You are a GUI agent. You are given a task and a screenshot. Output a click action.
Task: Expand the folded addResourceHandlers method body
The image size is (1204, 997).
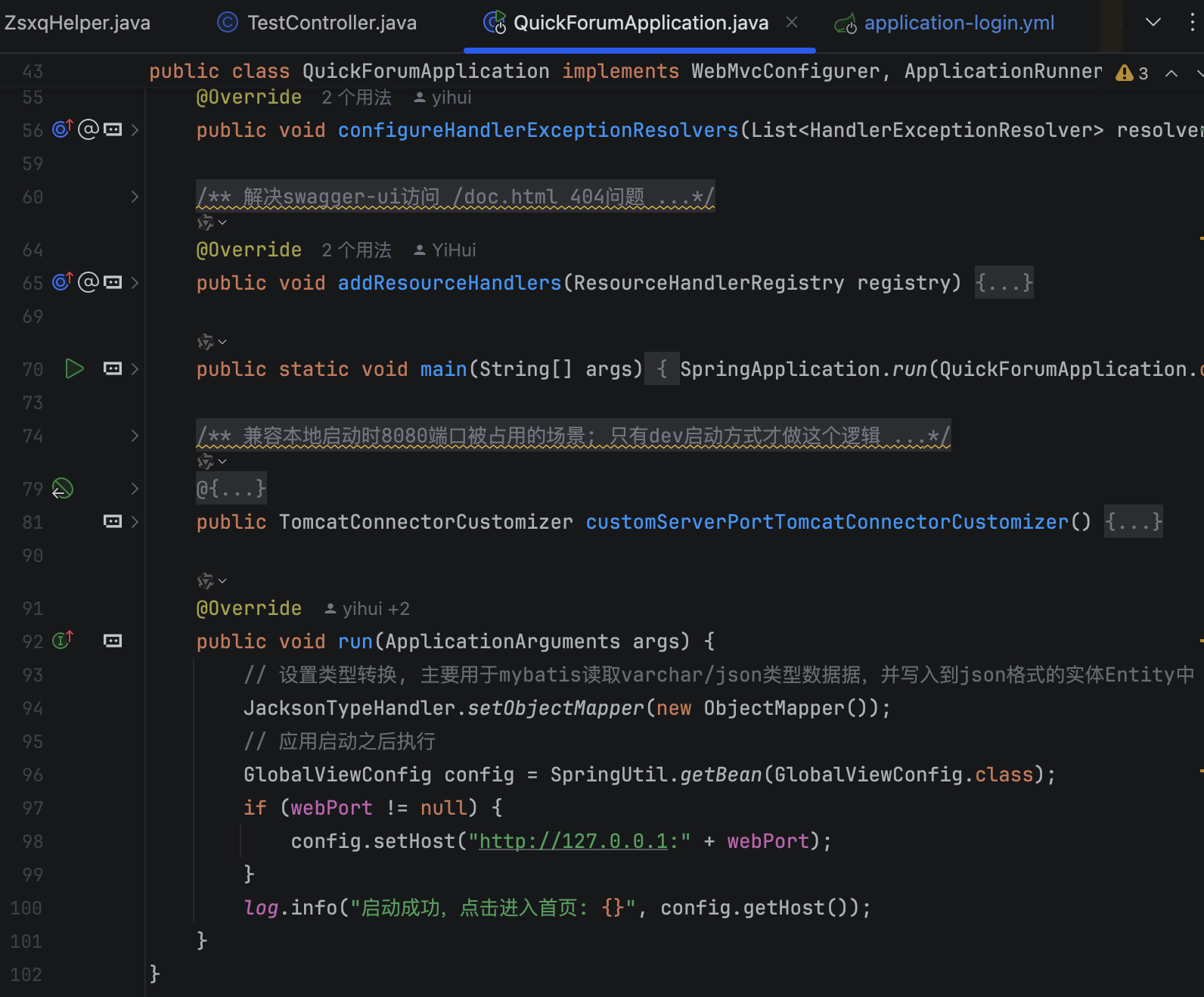(x=1004, y=283)
